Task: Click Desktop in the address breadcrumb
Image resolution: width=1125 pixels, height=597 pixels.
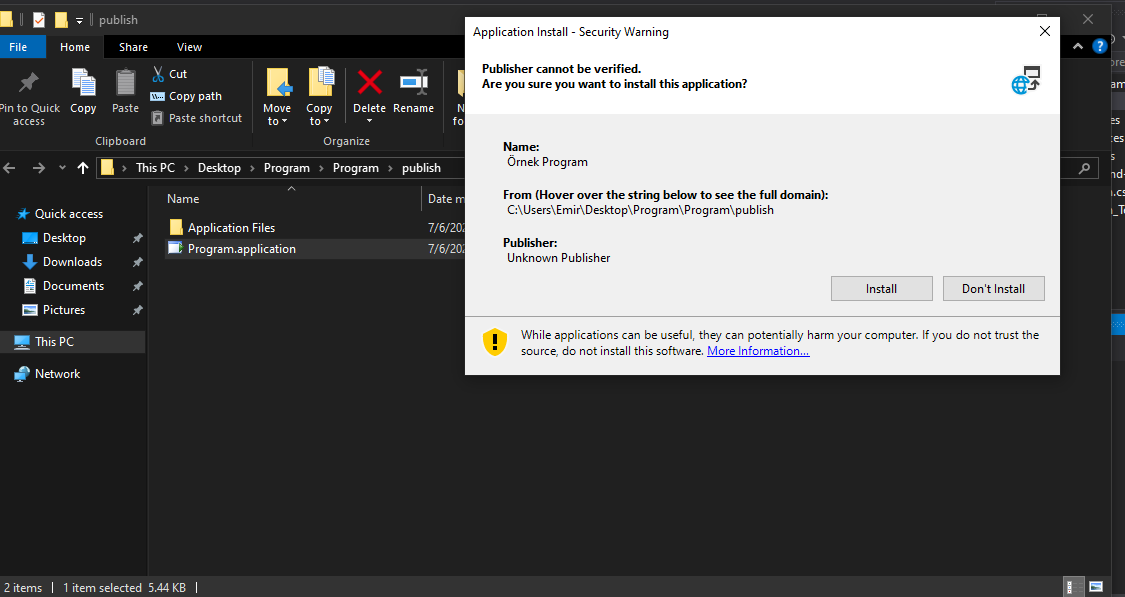Action: pos(220,168)
